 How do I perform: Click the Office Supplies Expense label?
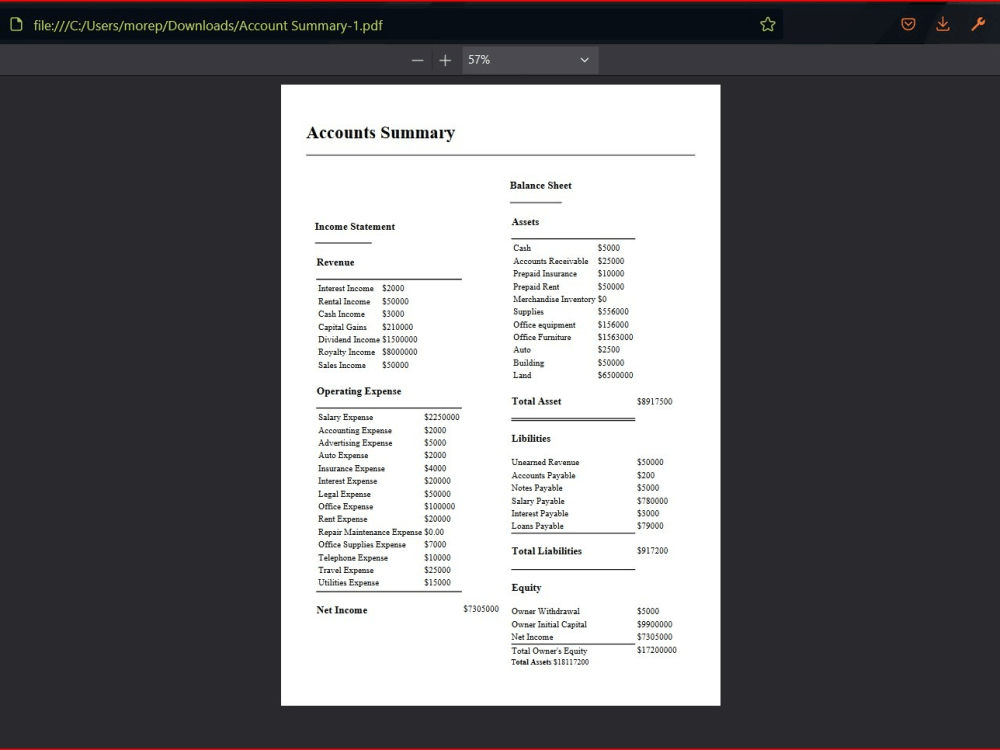click(x=362, y=545)
